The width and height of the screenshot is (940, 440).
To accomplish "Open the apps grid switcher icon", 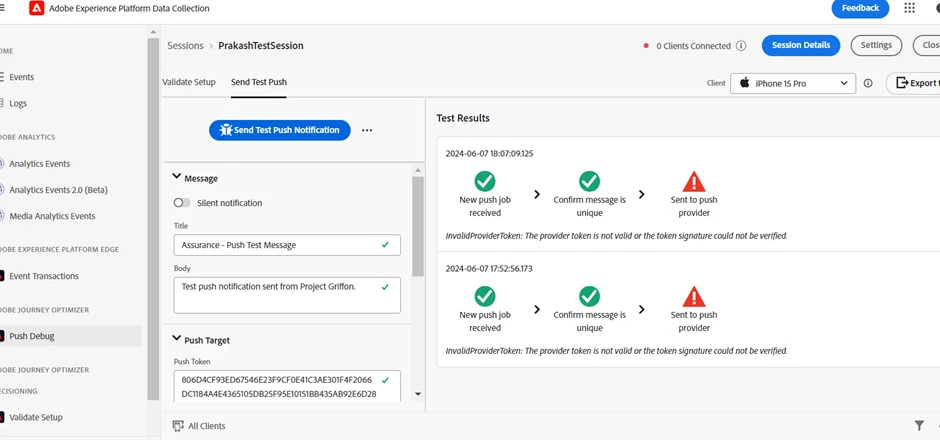I will coord(909,8).
